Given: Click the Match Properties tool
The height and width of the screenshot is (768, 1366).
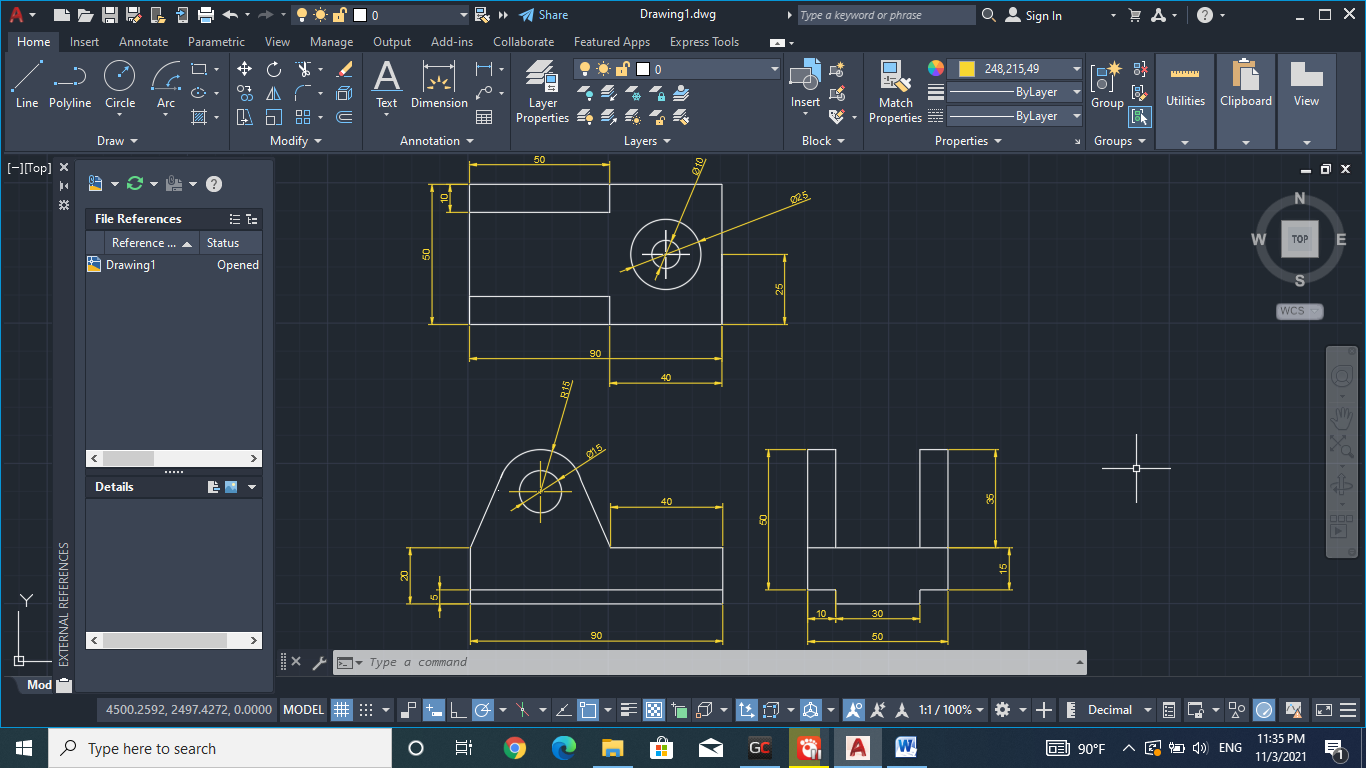Looking at the screenshot, I should (895, 91).
